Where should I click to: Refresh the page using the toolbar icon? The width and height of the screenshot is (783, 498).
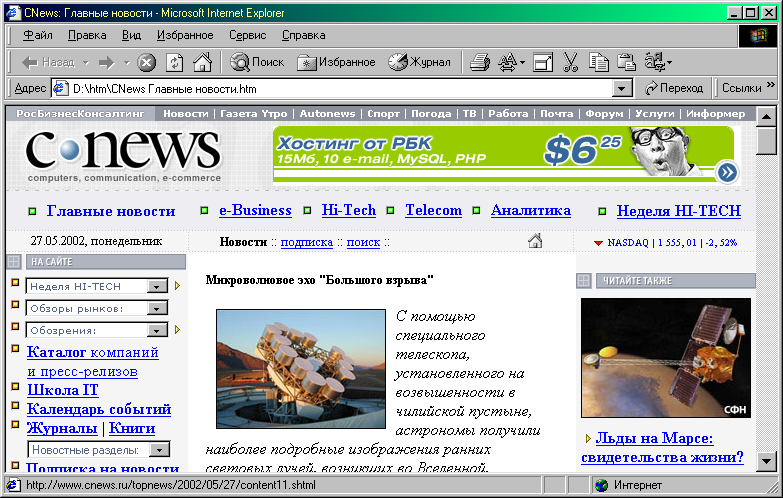pyautogui.click(x=174, y=62)
